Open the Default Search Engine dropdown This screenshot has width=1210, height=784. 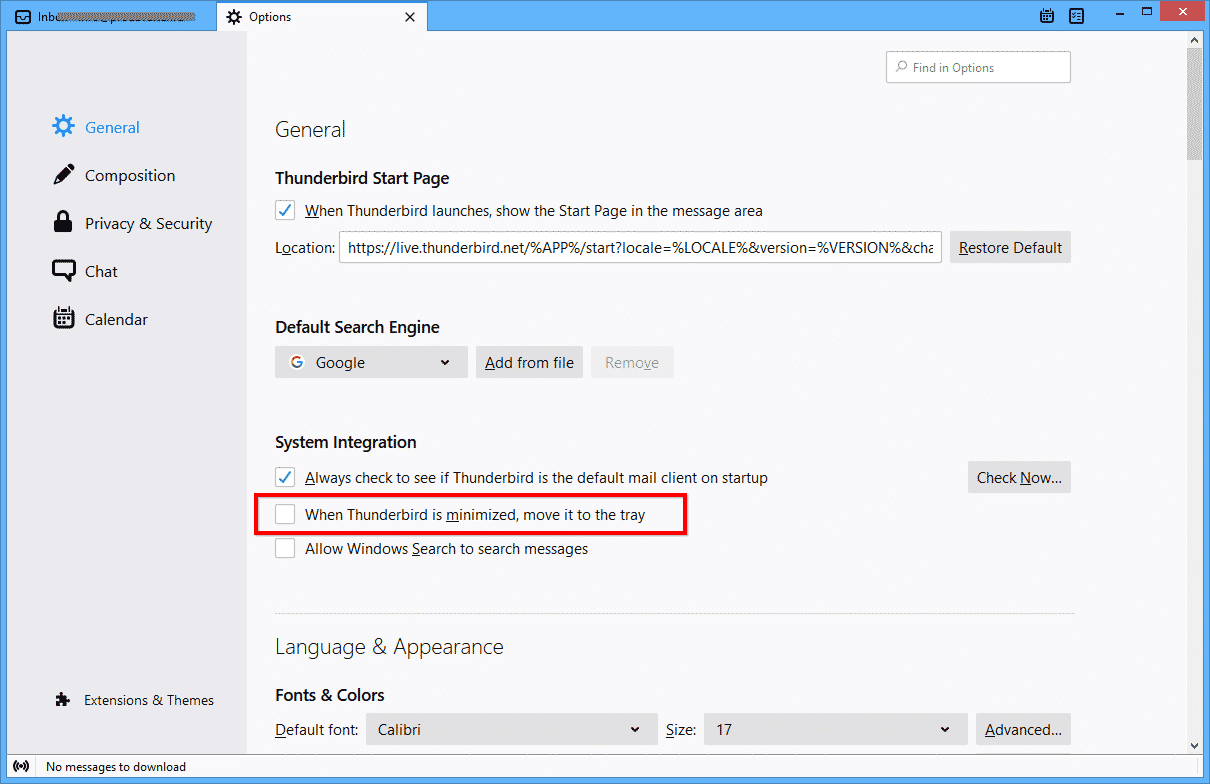click(371, 362)
